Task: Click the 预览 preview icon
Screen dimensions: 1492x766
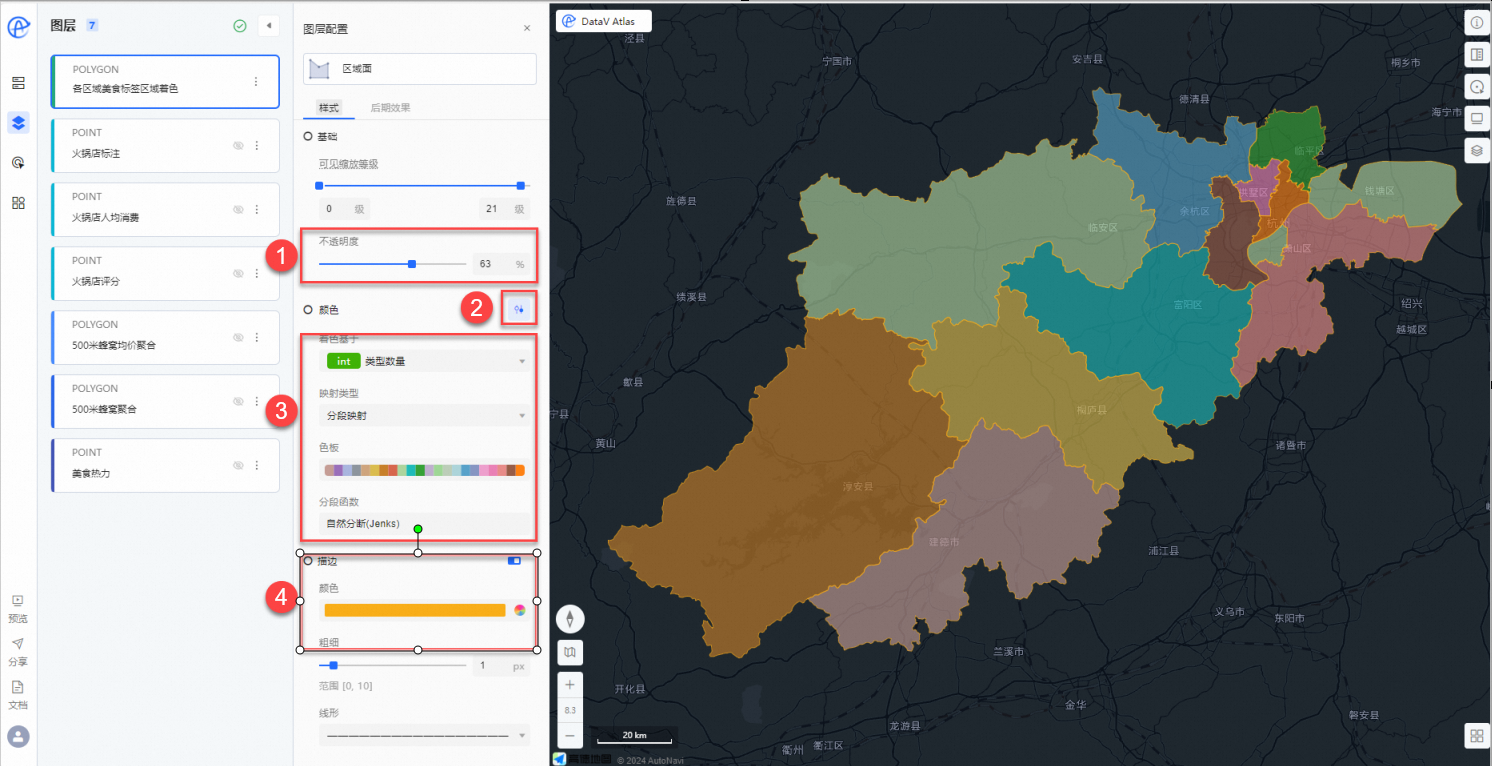Action: (18, 601)
